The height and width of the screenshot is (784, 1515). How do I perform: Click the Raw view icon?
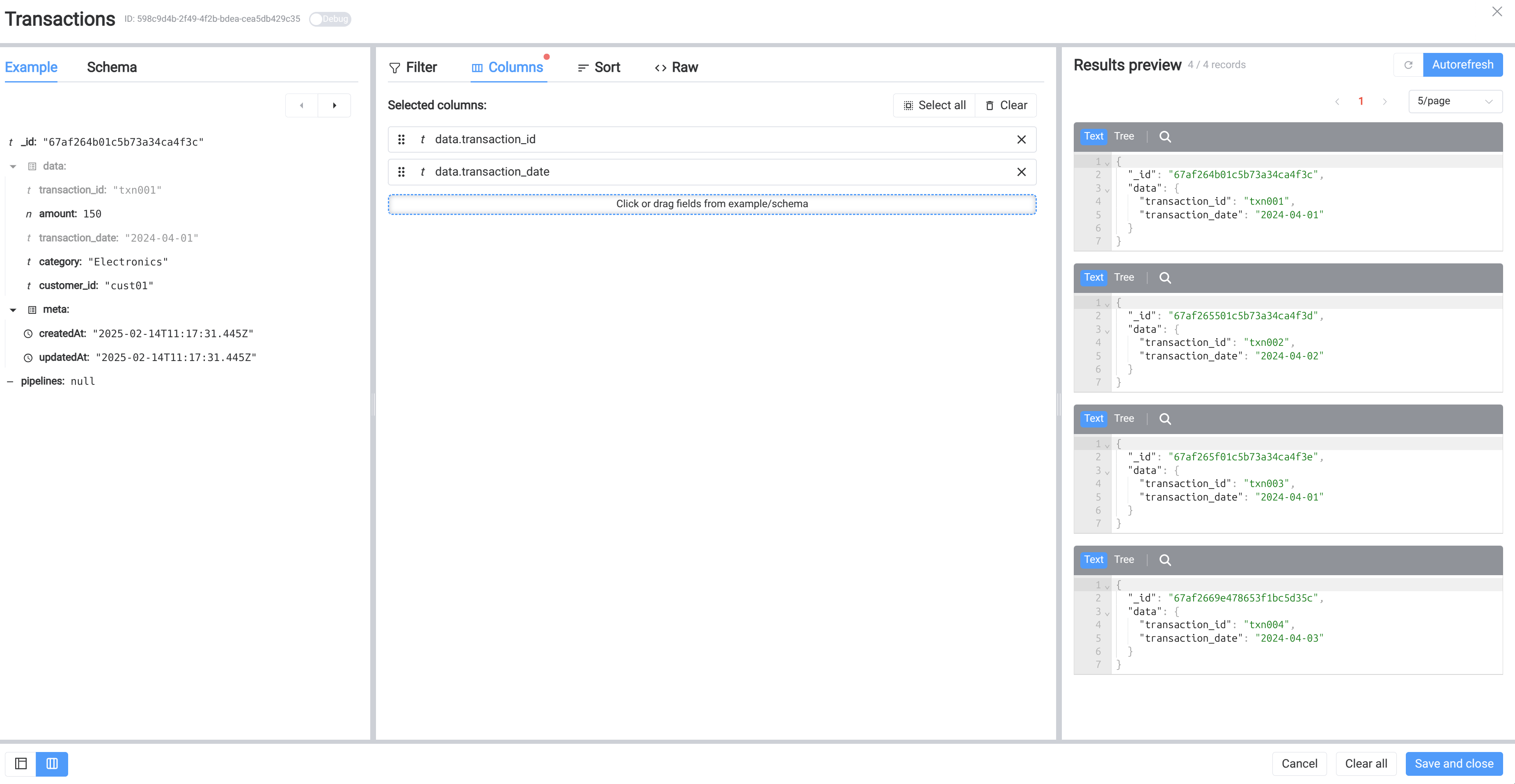click(659, 67)
